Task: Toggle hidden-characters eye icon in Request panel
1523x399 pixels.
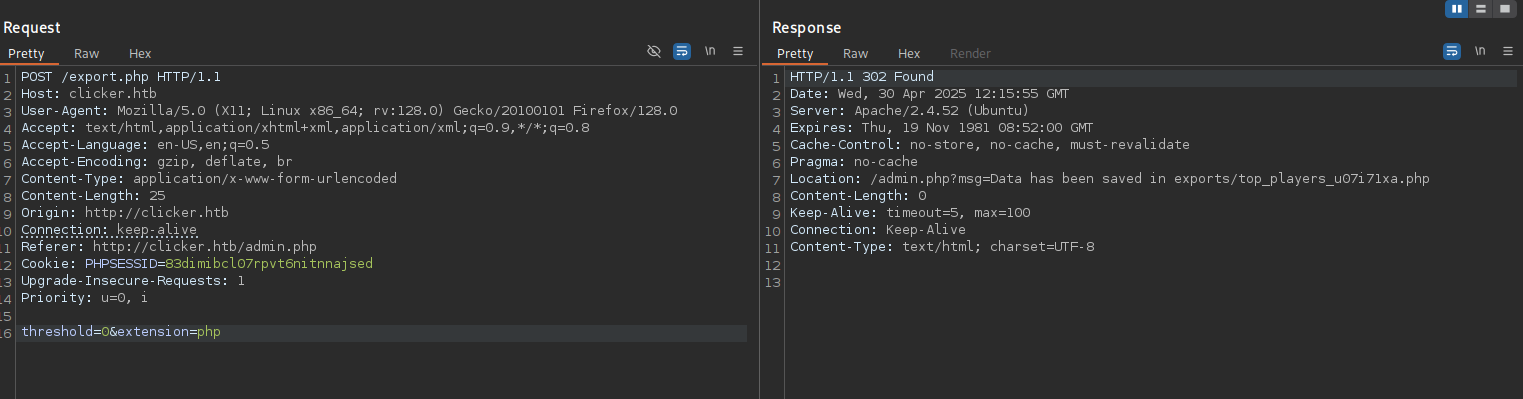Action: pos(654,51)
